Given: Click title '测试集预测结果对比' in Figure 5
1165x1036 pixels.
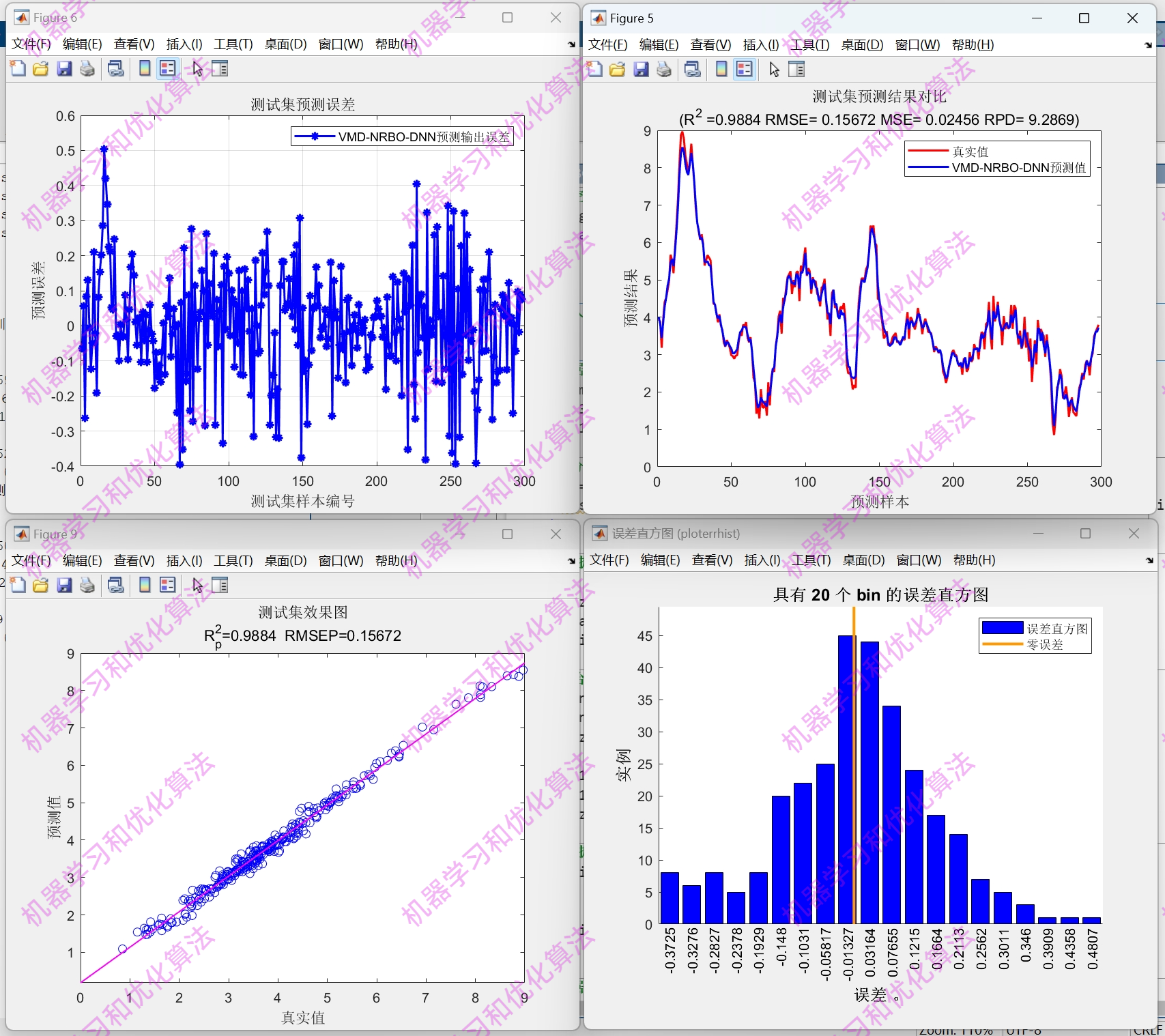Looking at the screenshot, I should 880,96.
